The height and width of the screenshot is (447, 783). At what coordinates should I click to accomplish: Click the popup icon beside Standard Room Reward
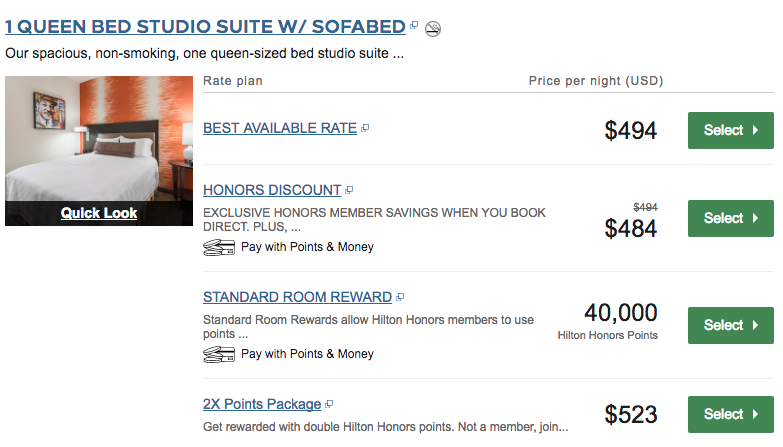(400, 297)
